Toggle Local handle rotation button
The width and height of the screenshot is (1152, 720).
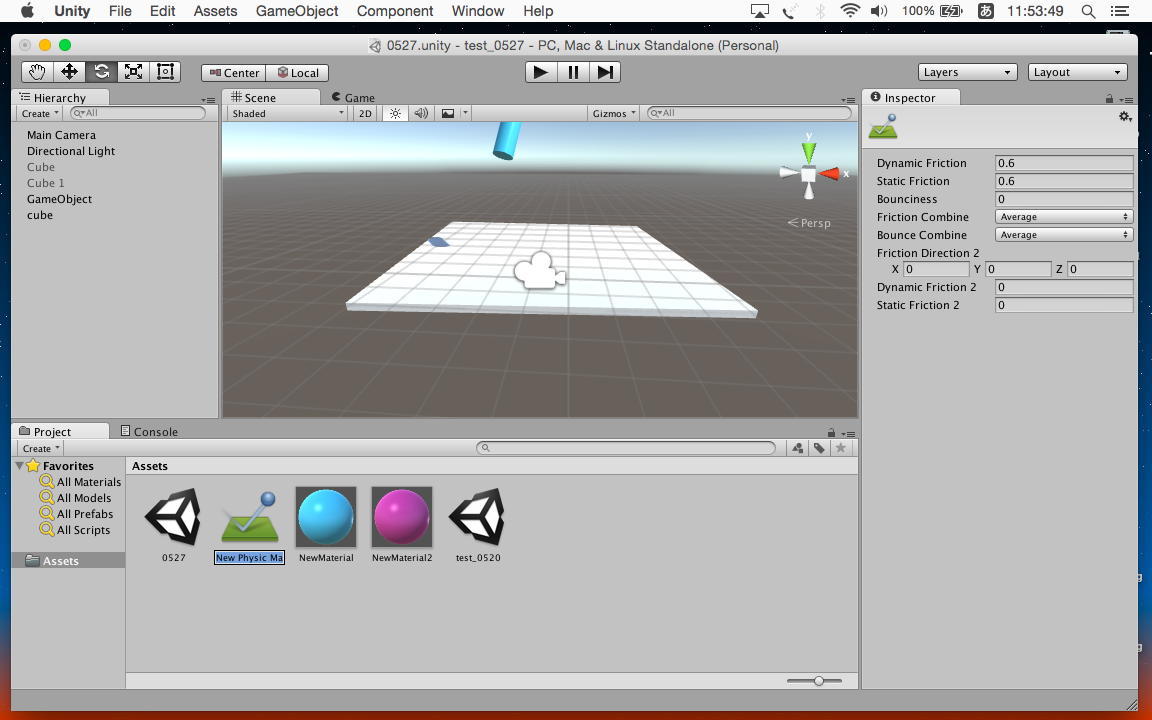(298, 73)
